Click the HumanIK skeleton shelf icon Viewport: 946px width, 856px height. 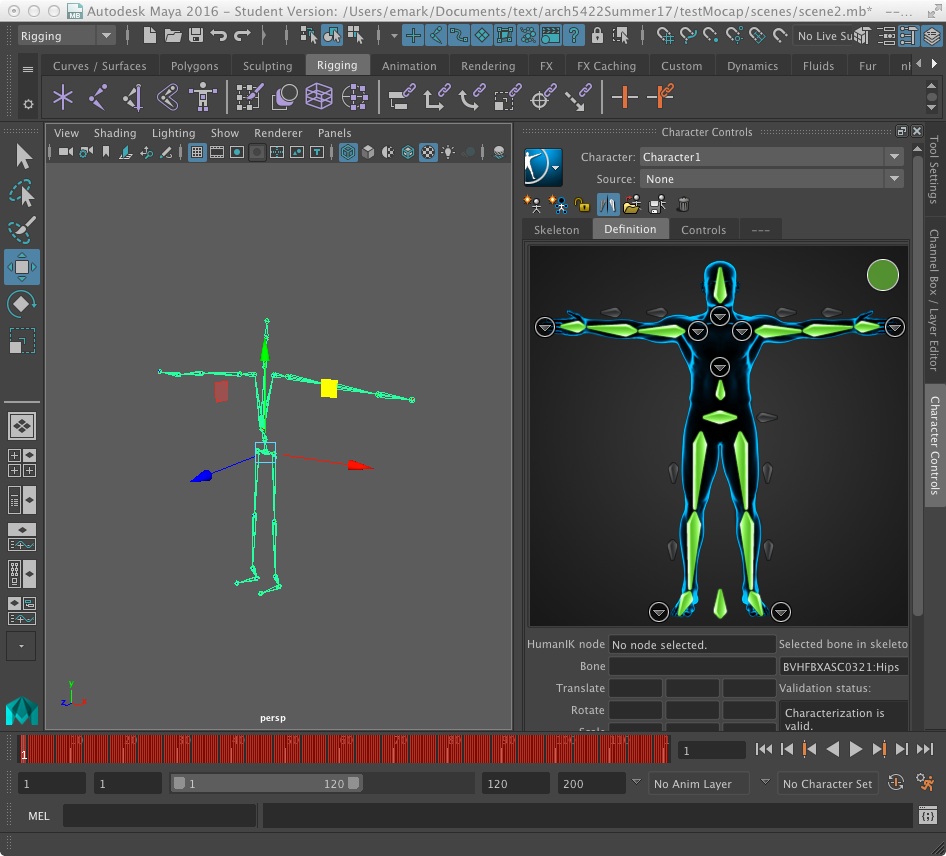203,98
